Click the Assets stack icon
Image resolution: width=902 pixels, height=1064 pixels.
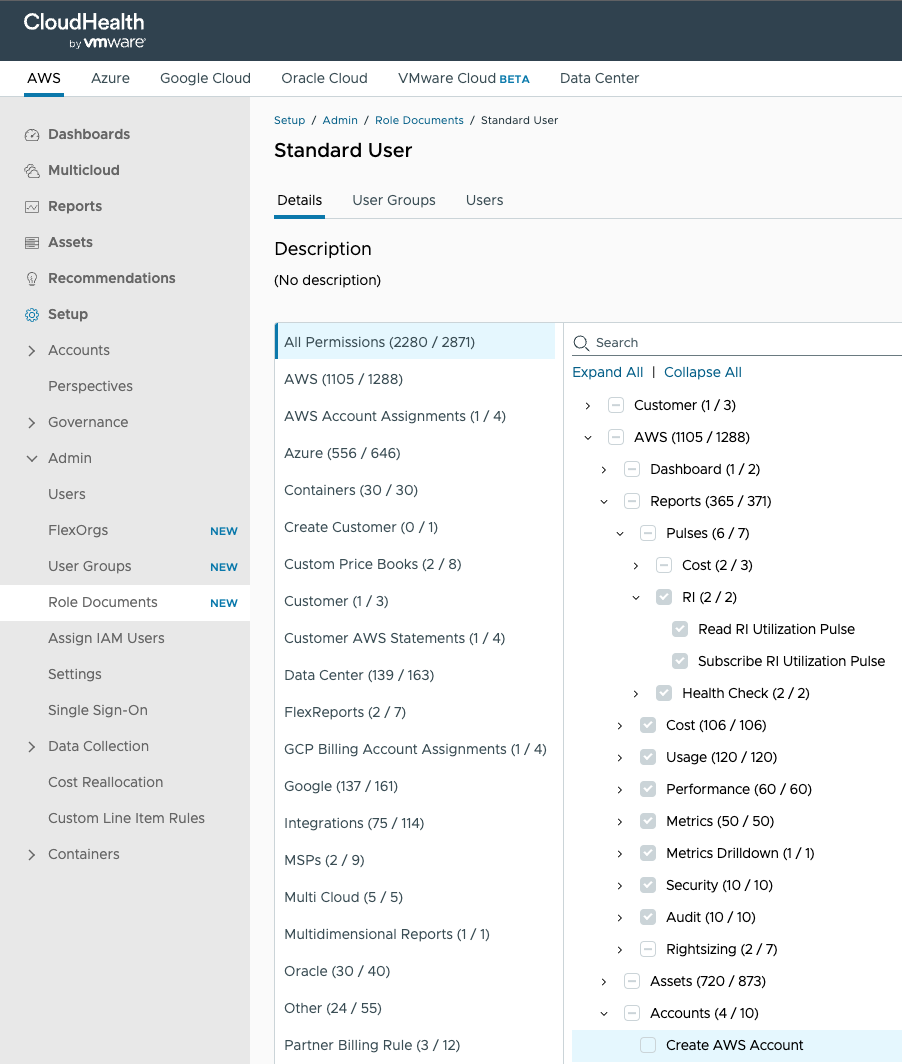[32, 243]
